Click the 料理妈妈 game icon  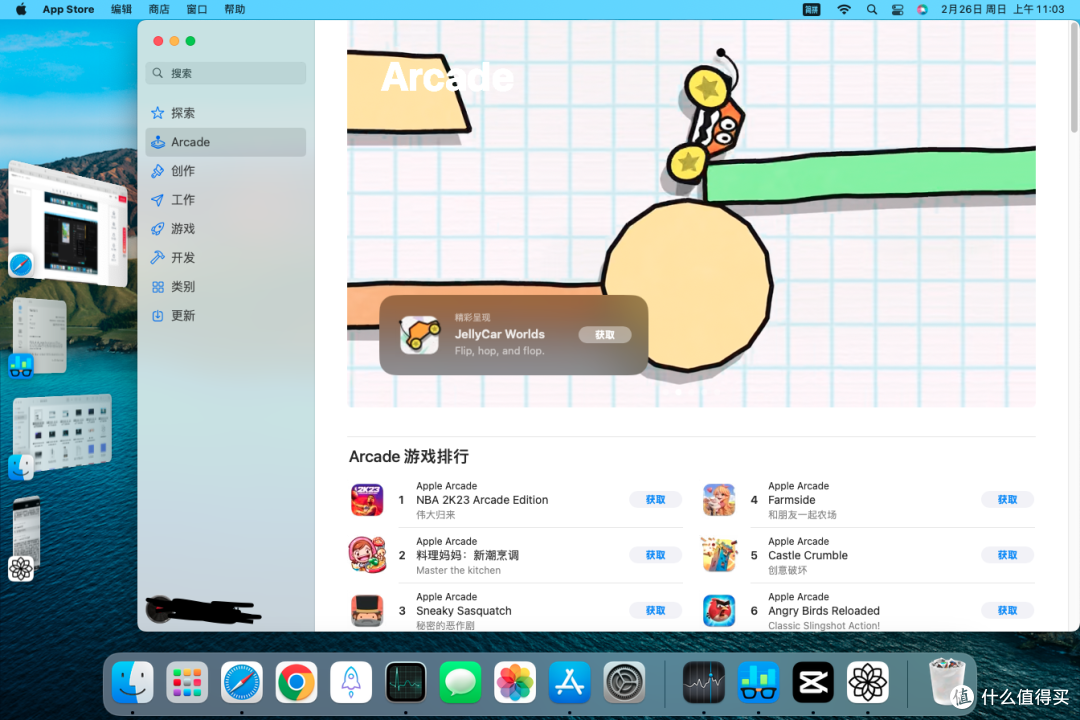tap(367, 555)
